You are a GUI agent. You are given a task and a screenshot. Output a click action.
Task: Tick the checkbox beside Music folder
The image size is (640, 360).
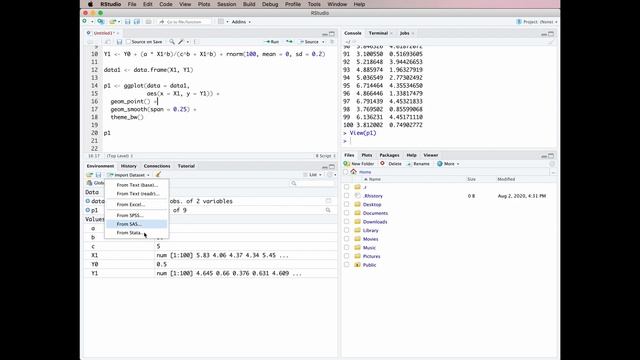(x=347, y=247)
